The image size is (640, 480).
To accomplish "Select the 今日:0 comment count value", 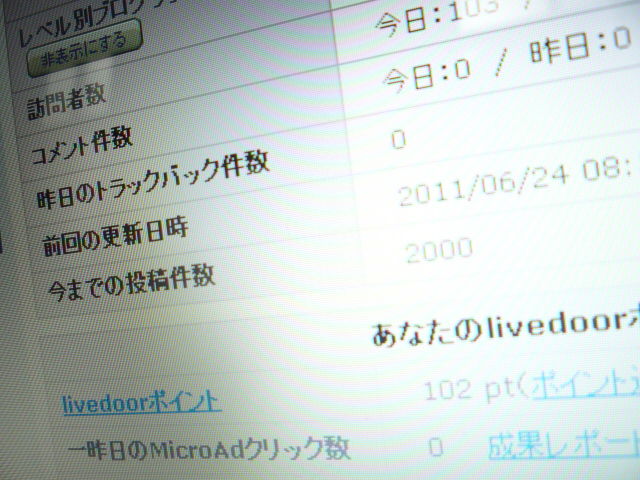I will [427, 78].
